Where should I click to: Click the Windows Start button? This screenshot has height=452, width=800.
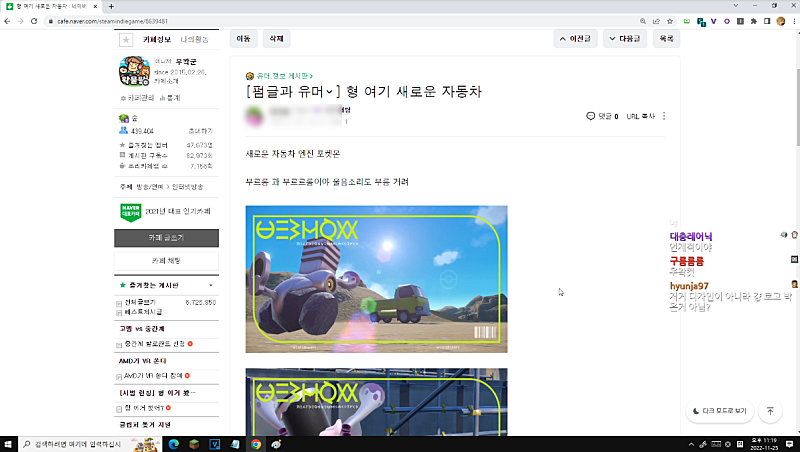[10, 444]
